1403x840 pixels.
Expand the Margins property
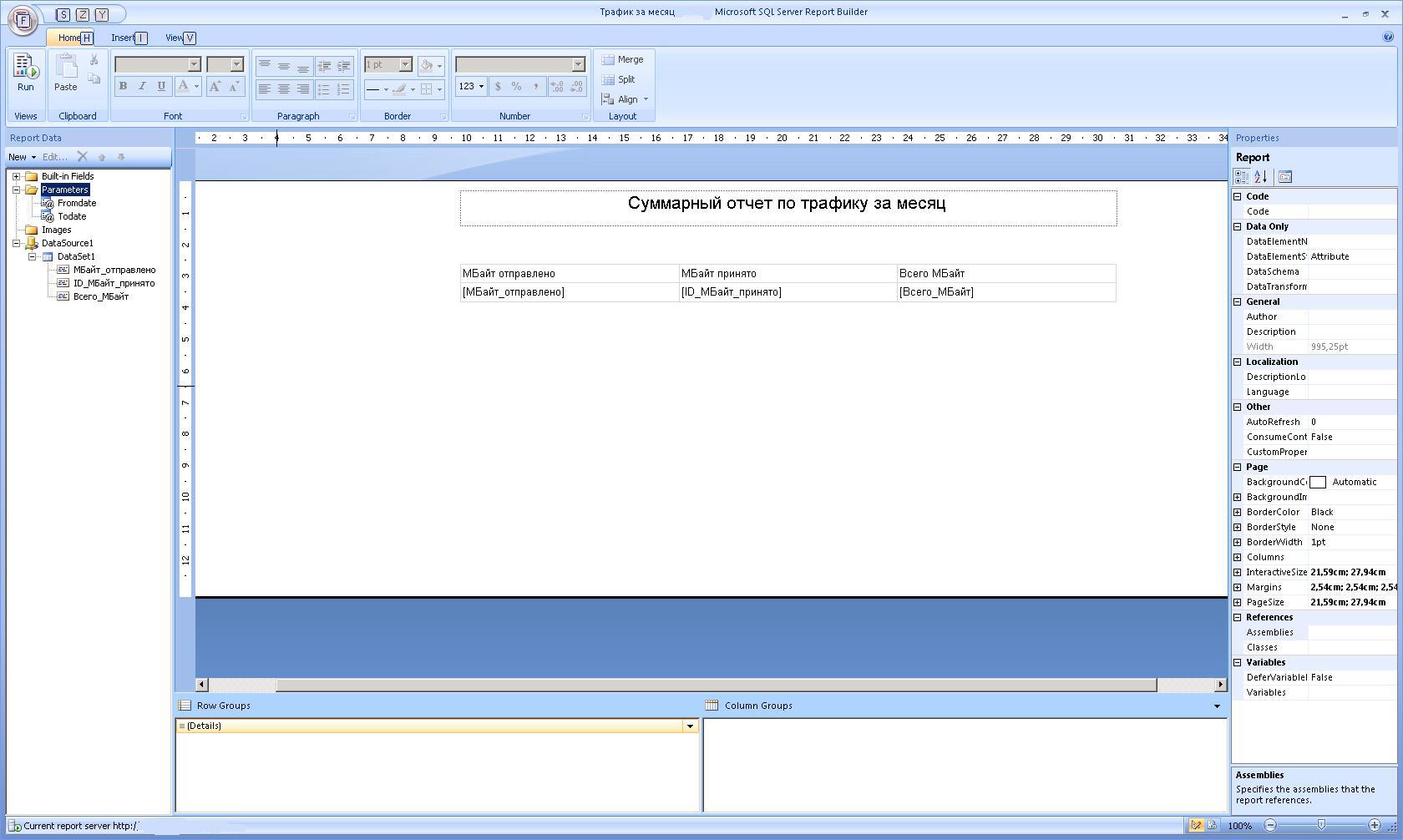1238,587
